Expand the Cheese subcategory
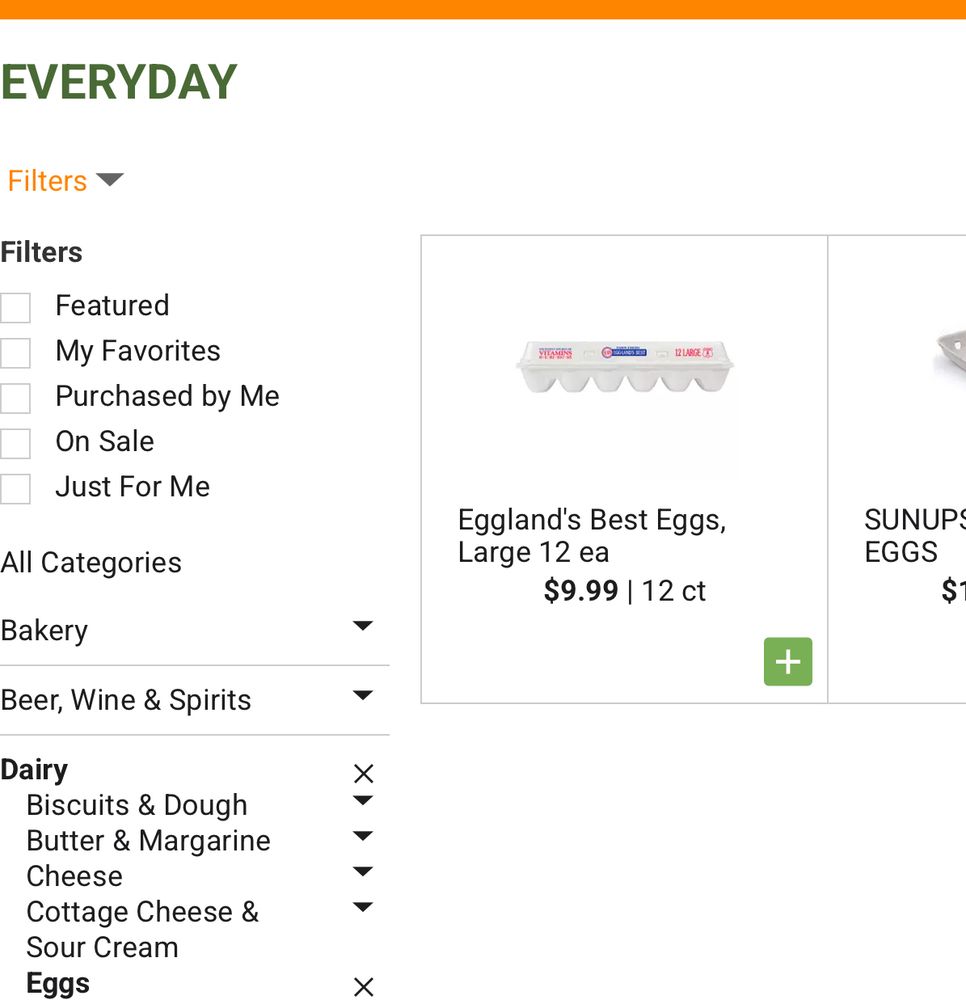Image resolution: width=966 pixels, height=1000 pixels. click(x=363, y=870)
